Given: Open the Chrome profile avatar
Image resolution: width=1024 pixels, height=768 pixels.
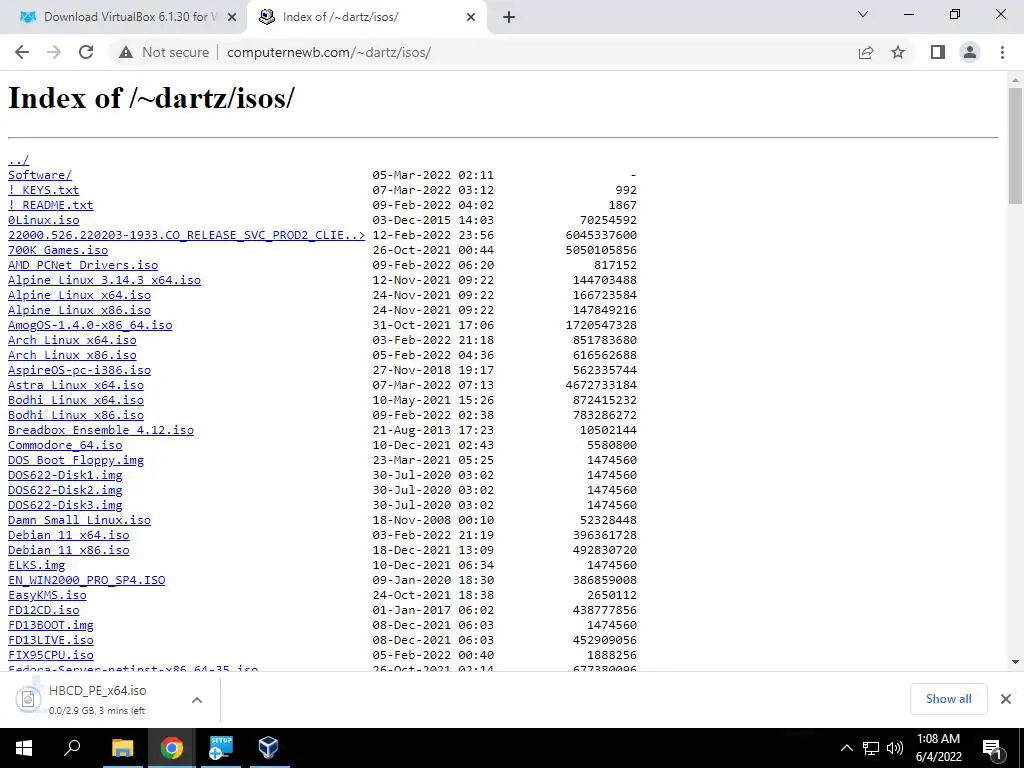Looking at the screenshot, I should (x=970, y=52).
